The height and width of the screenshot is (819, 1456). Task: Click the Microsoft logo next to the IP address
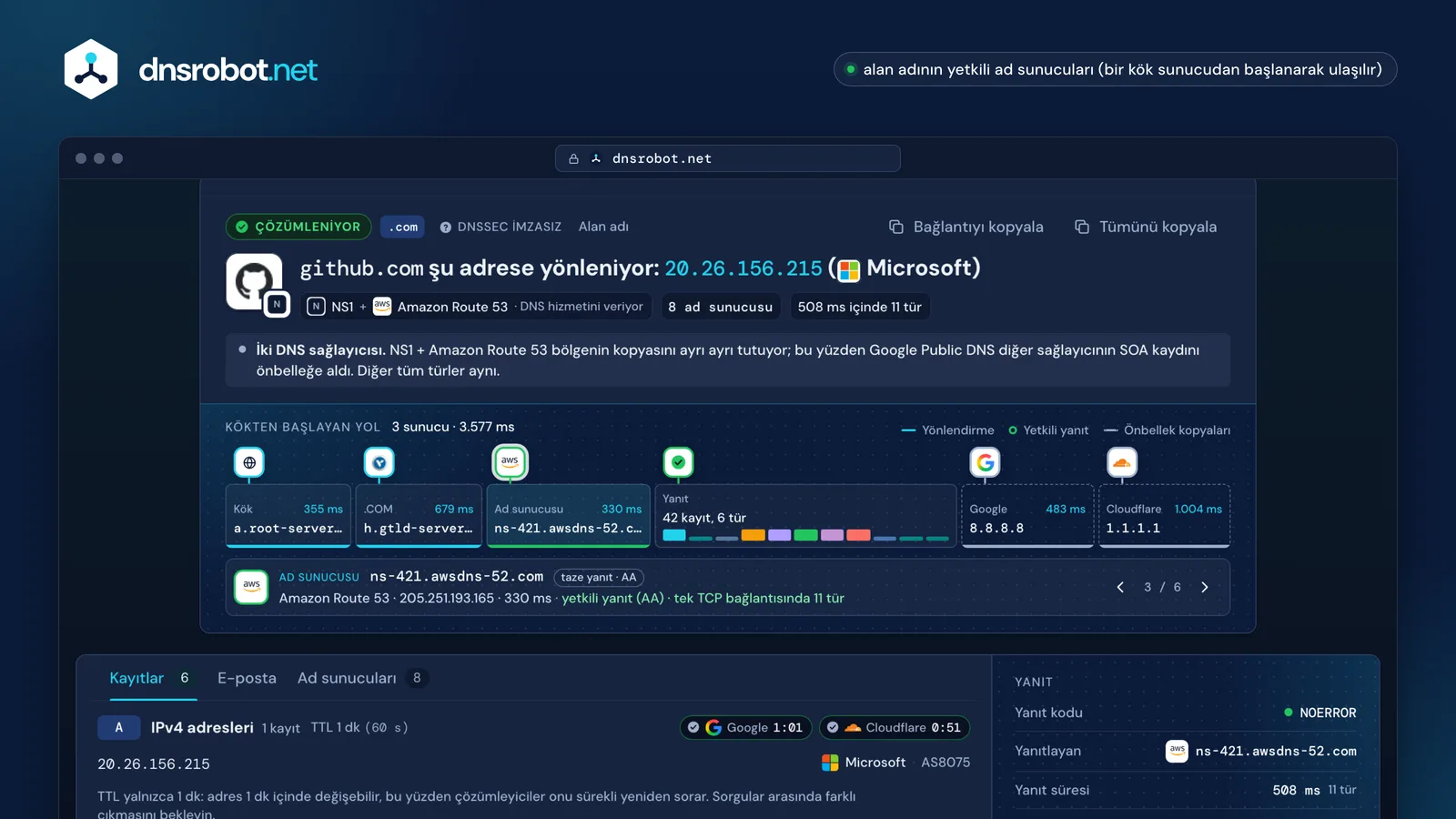coord(849,270)
